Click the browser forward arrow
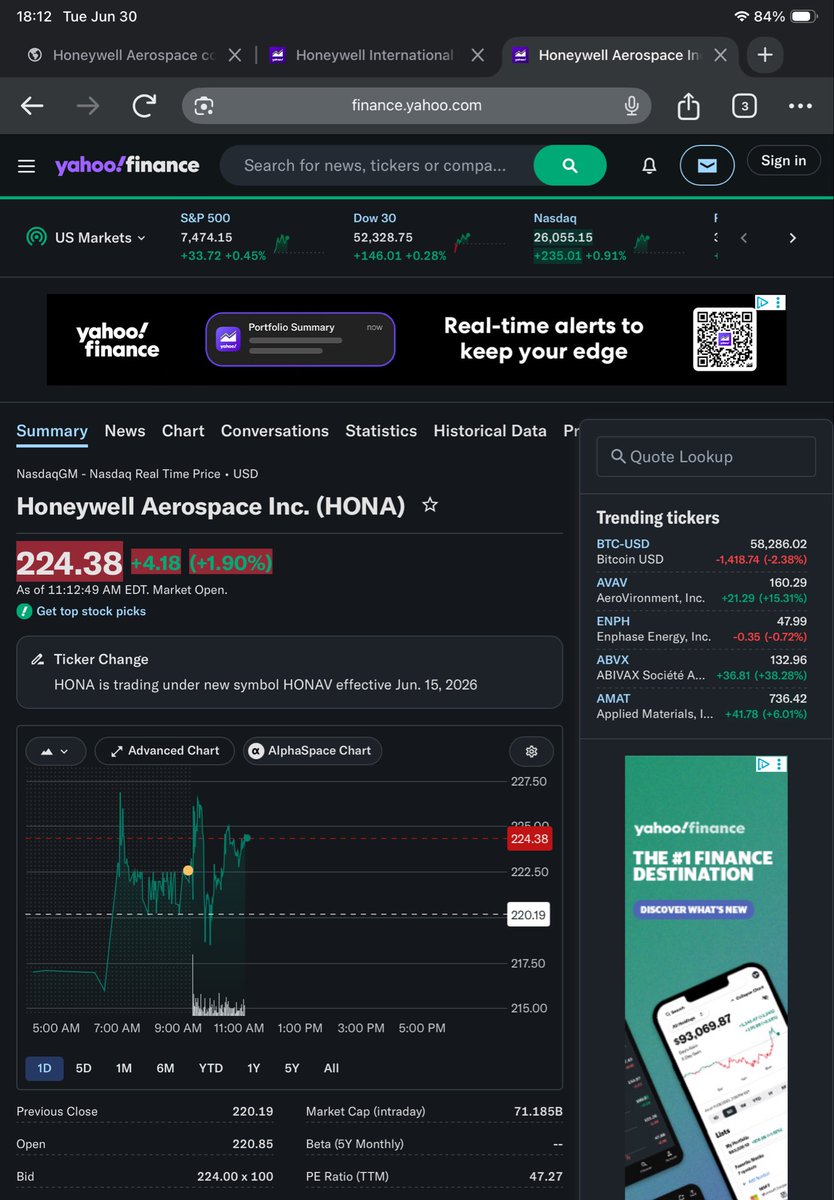 (88, 106)
